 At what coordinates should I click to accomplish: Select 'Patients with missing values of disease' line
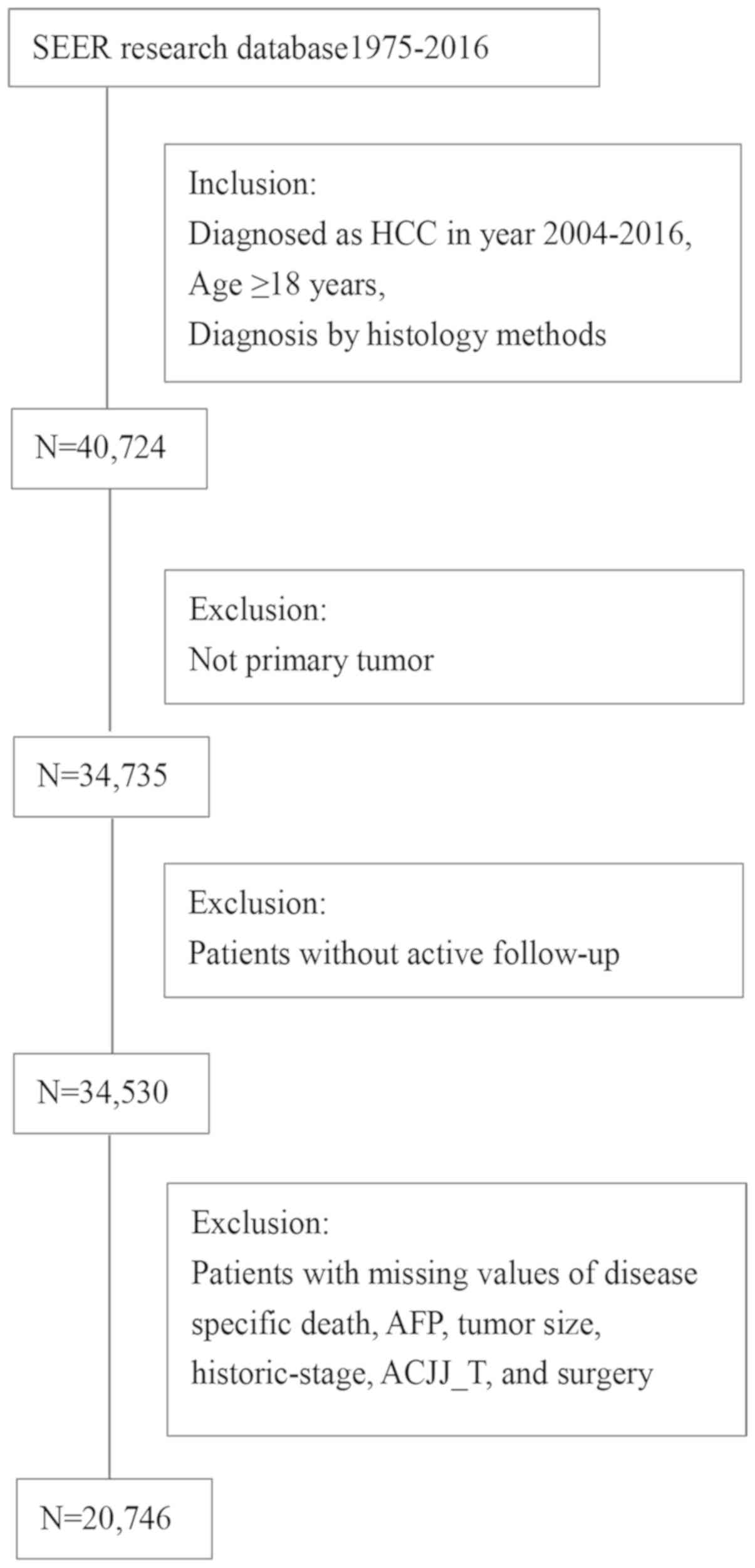(444, 1273)
